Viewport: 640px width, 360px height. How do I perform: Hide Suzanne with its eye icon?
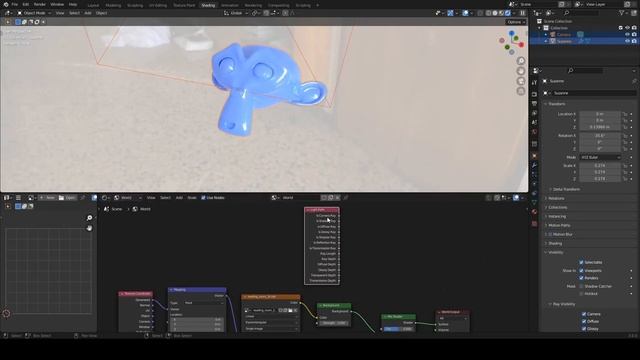click(x=627, y=41)
